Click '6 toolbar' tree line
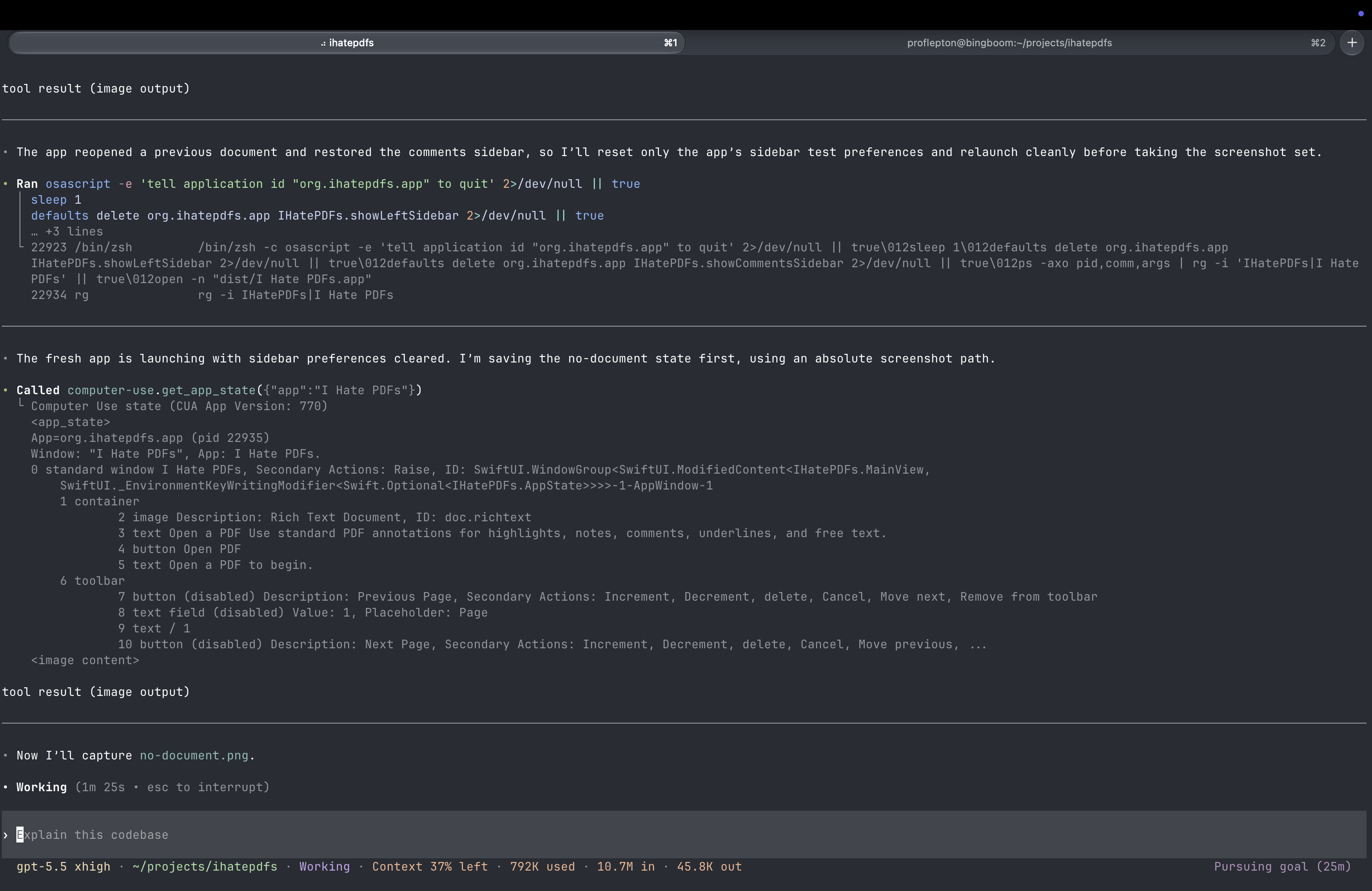This screenshot has width=1372, height=891. (x=92, y=580)
